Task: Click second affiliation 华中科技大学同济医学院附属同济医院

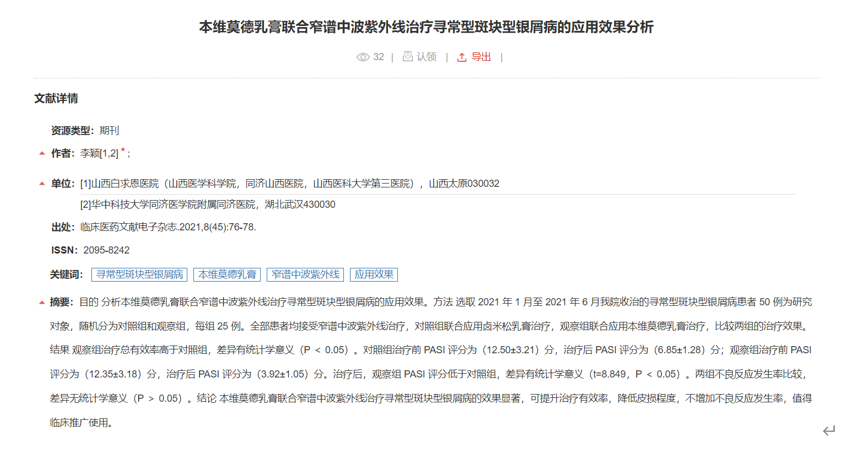Action: 174,205
